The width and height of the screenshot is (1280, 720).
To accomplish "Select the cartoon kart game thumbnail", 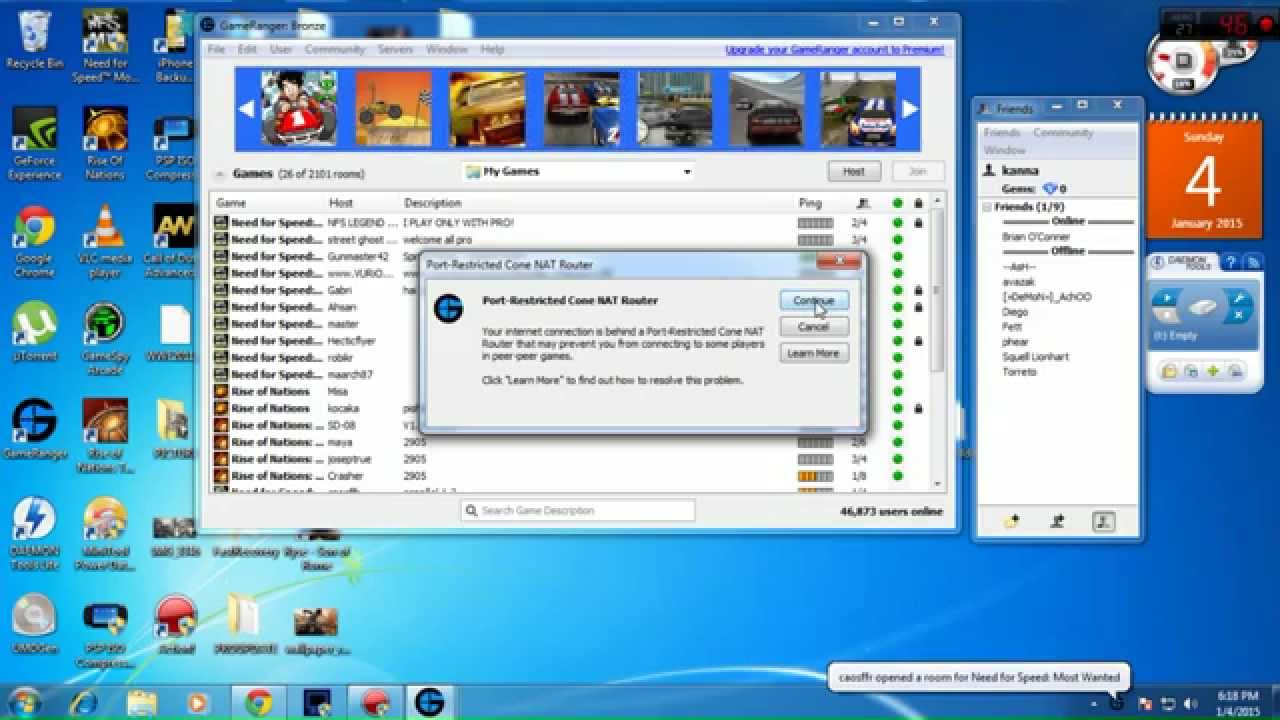I will click(x=299, y=109).
